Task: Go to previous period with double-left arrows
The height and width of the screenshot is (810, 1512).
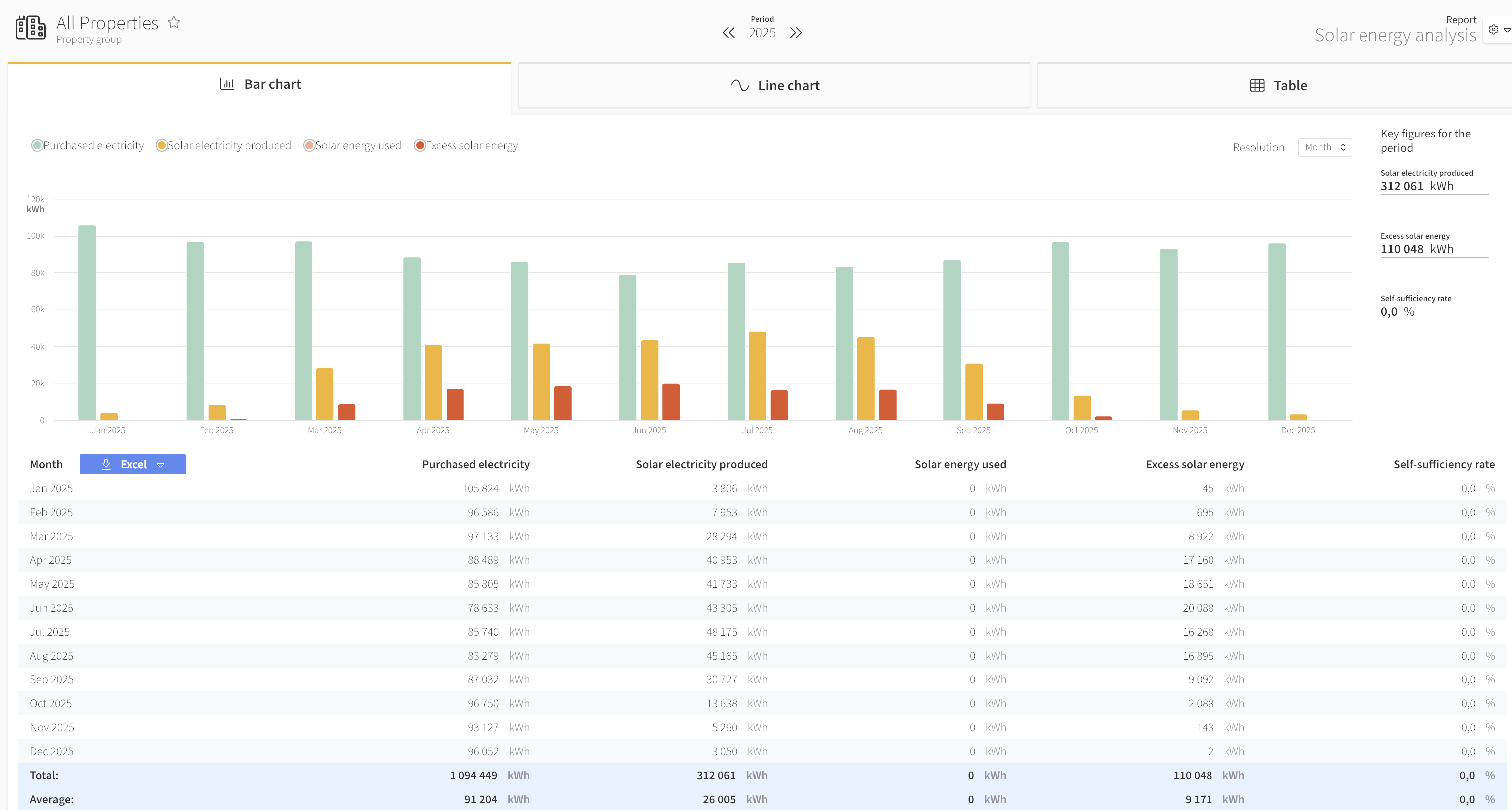Action: (x=729, y=33)
